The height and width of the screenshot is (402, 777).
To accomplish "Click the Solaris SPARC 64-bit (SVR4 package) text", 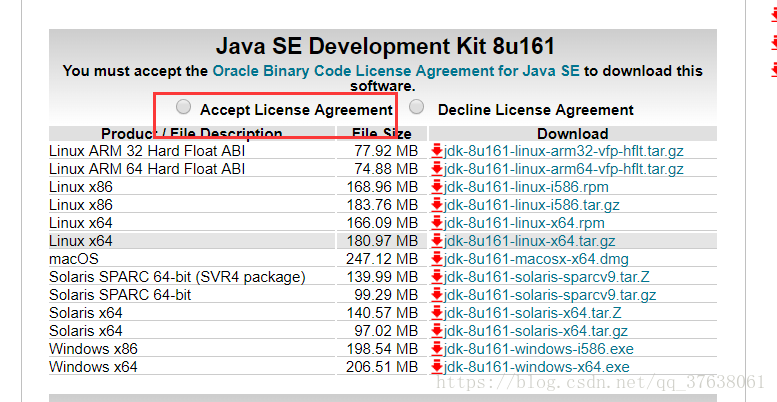I will tap(177, 277).
